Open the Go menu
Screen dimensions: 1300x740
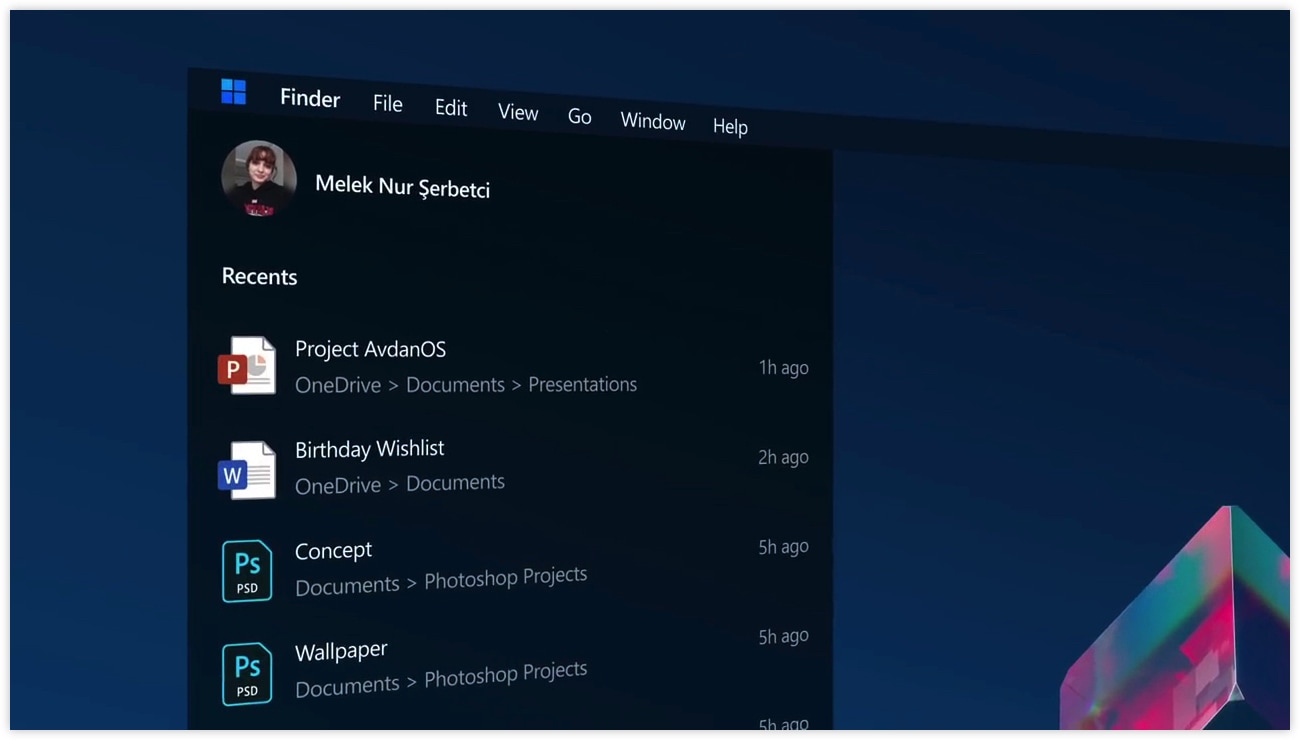coord(580,117)
